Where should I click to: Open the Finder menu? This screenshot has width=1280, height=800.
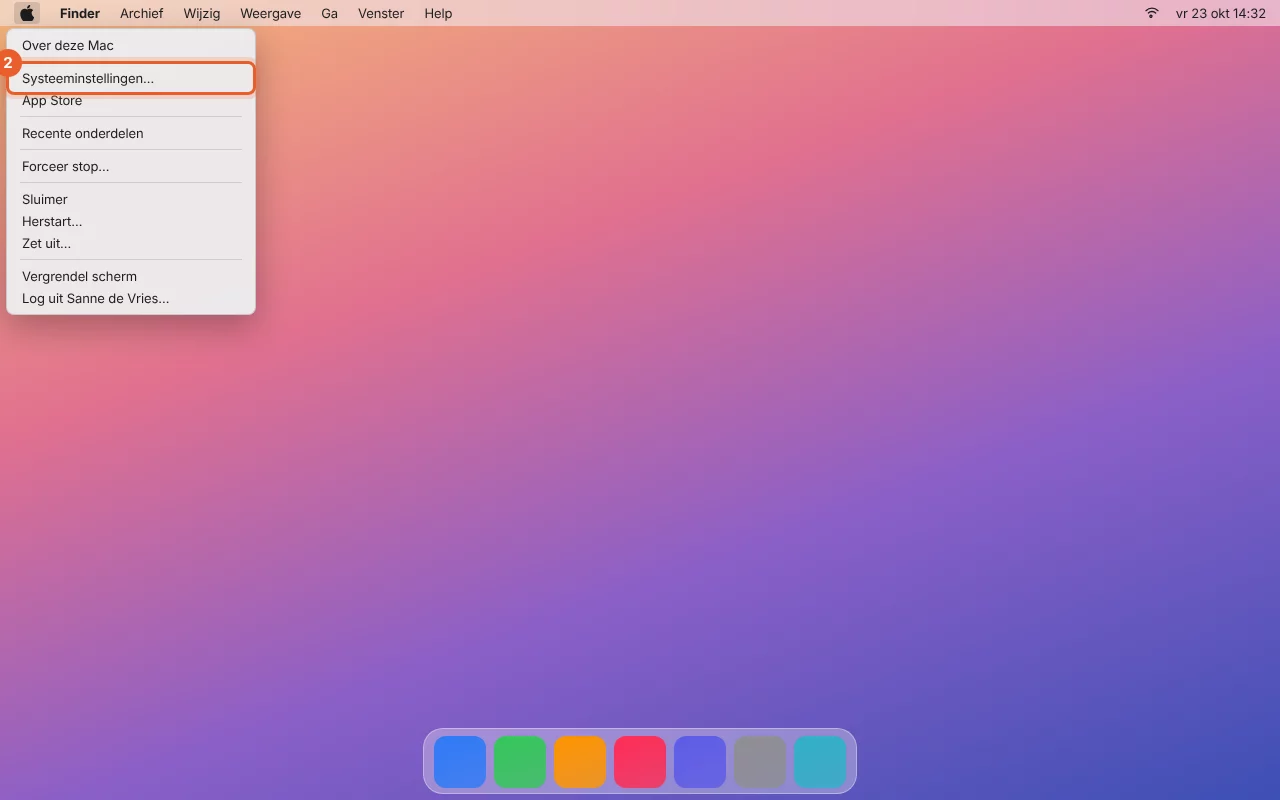(x=80, y=13)
